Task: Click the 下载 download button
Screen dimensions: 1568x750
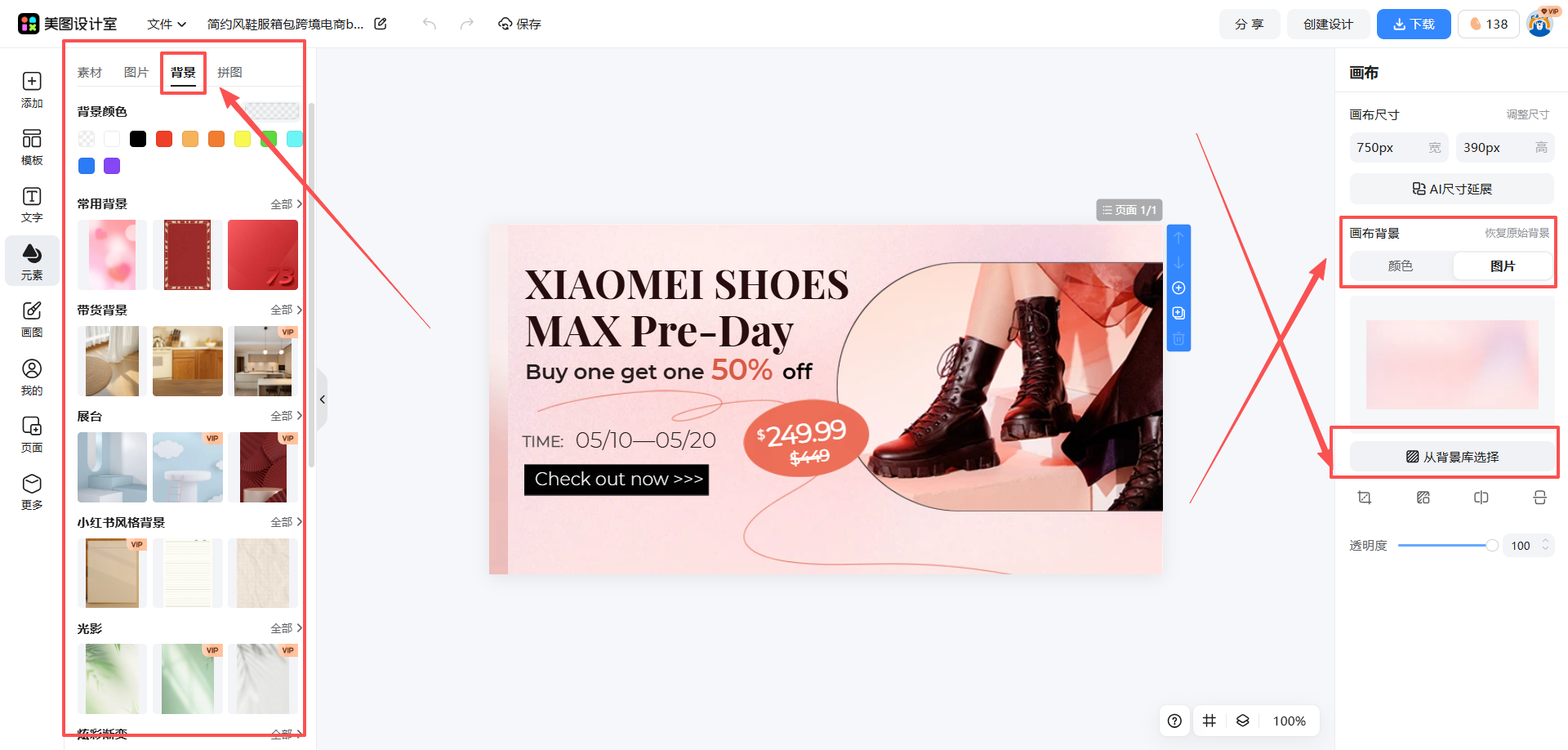Action: coord(1414,24)
